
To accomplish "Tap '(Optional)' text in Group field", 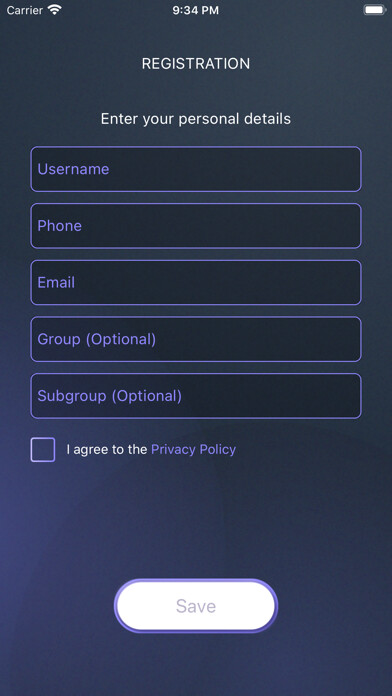I will [x=121, y=340].
